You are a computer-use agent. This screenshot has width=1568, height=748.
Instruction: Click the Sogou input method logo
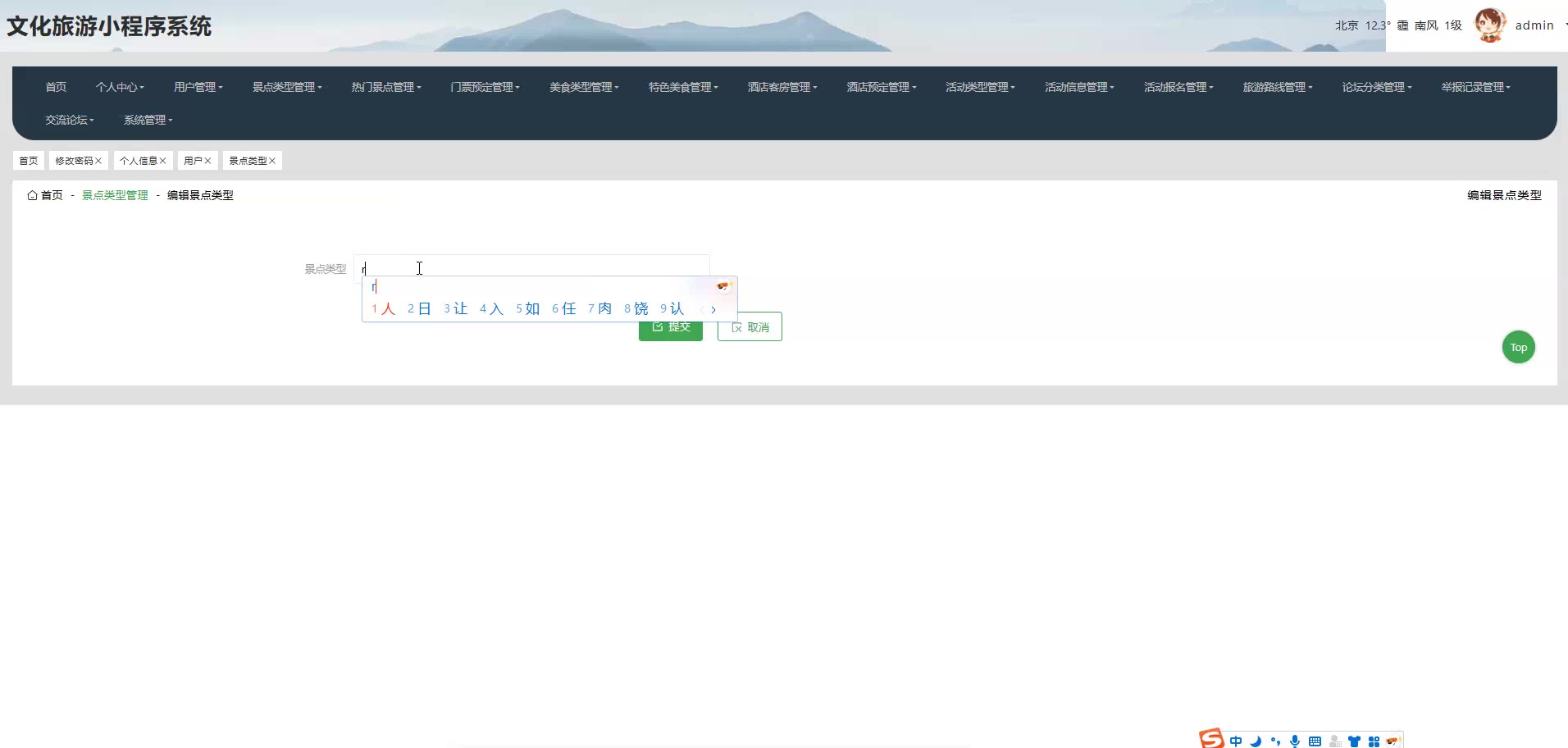click(1211, 738)
